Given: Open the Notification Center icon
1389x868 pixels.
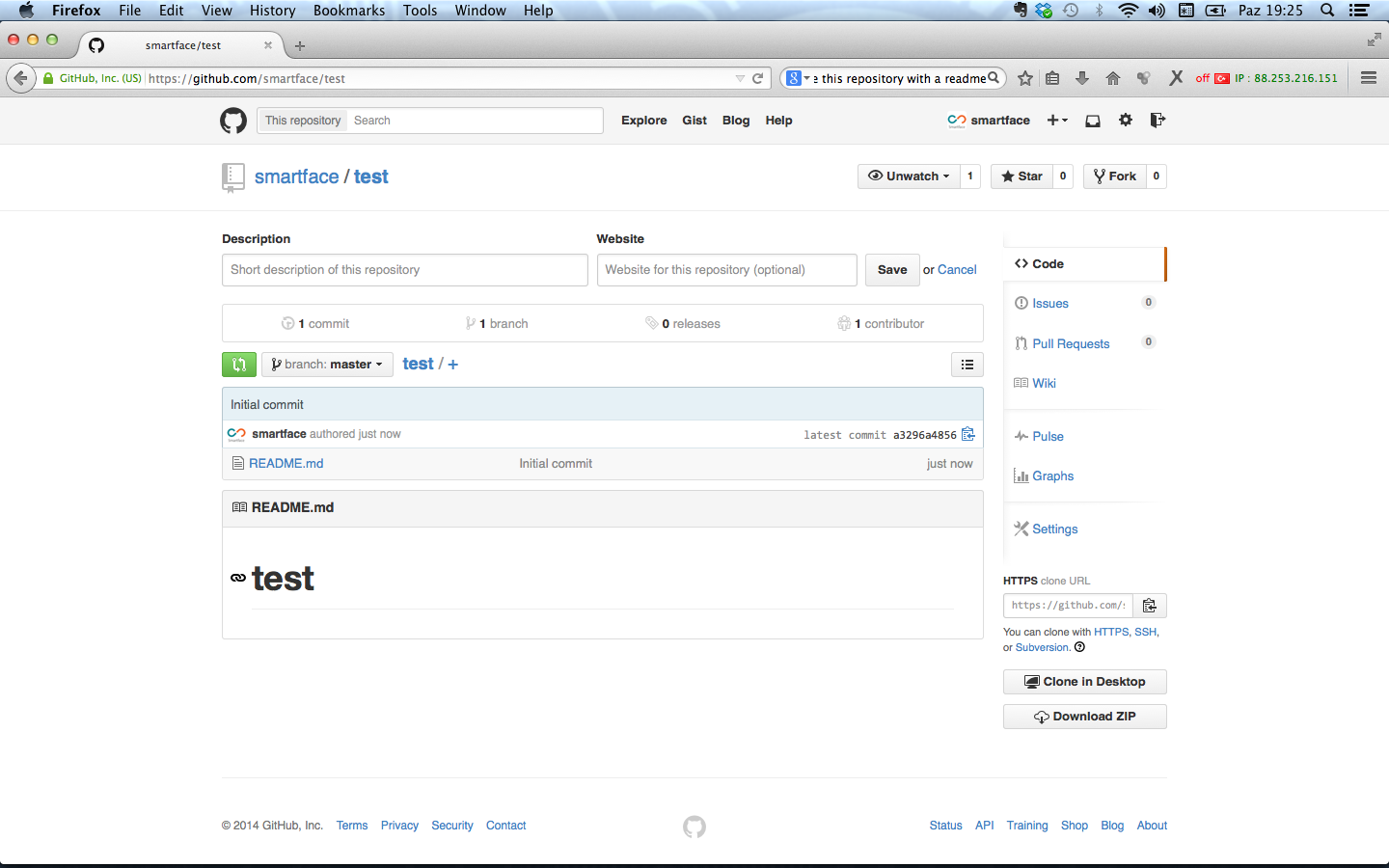Looking at the screenshot, I should 1359,11.
